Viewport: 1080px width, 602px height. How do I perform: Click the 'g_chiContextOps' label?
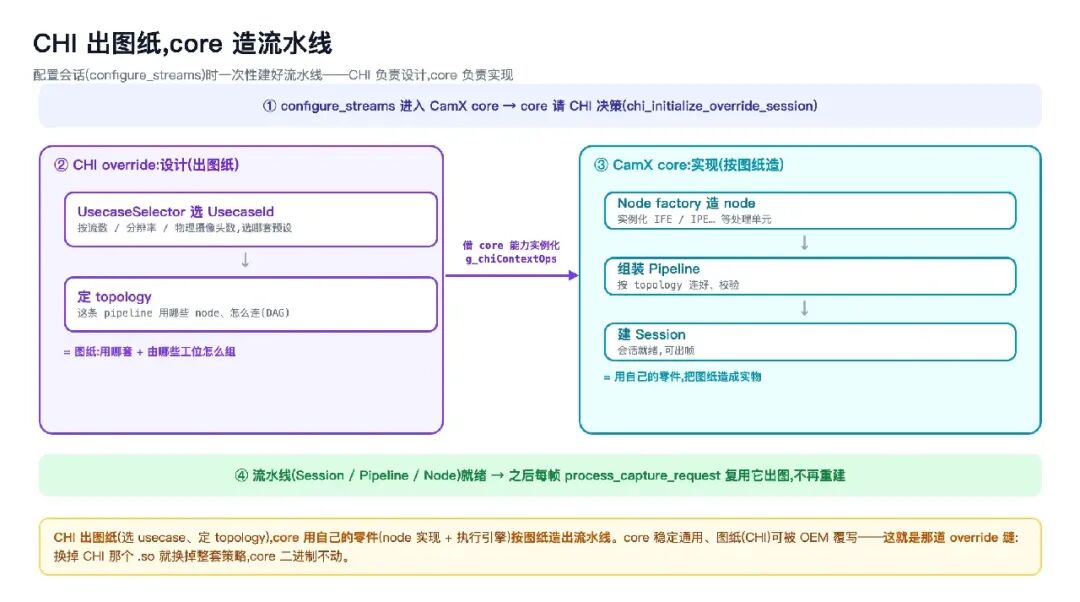pyautogui.click(x=511, y=259)
